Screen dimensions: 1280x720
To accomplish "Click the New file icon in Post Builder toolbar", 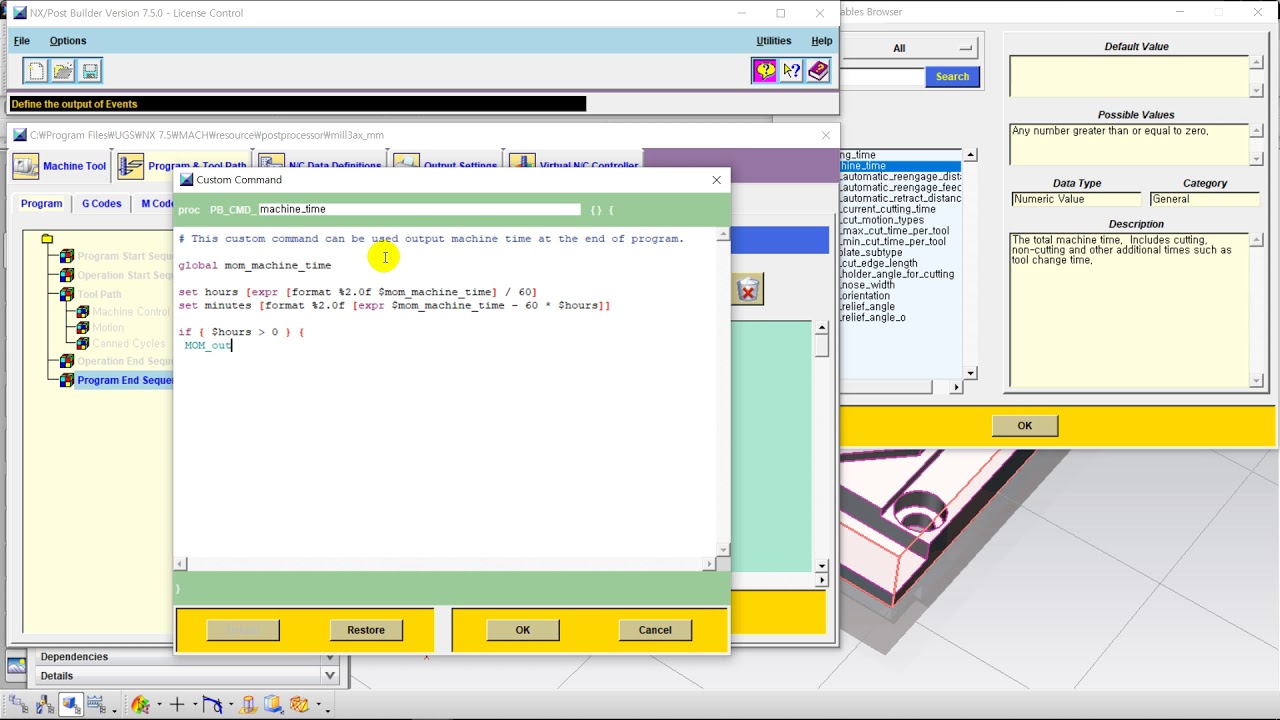I will click(x=36, y=70).
